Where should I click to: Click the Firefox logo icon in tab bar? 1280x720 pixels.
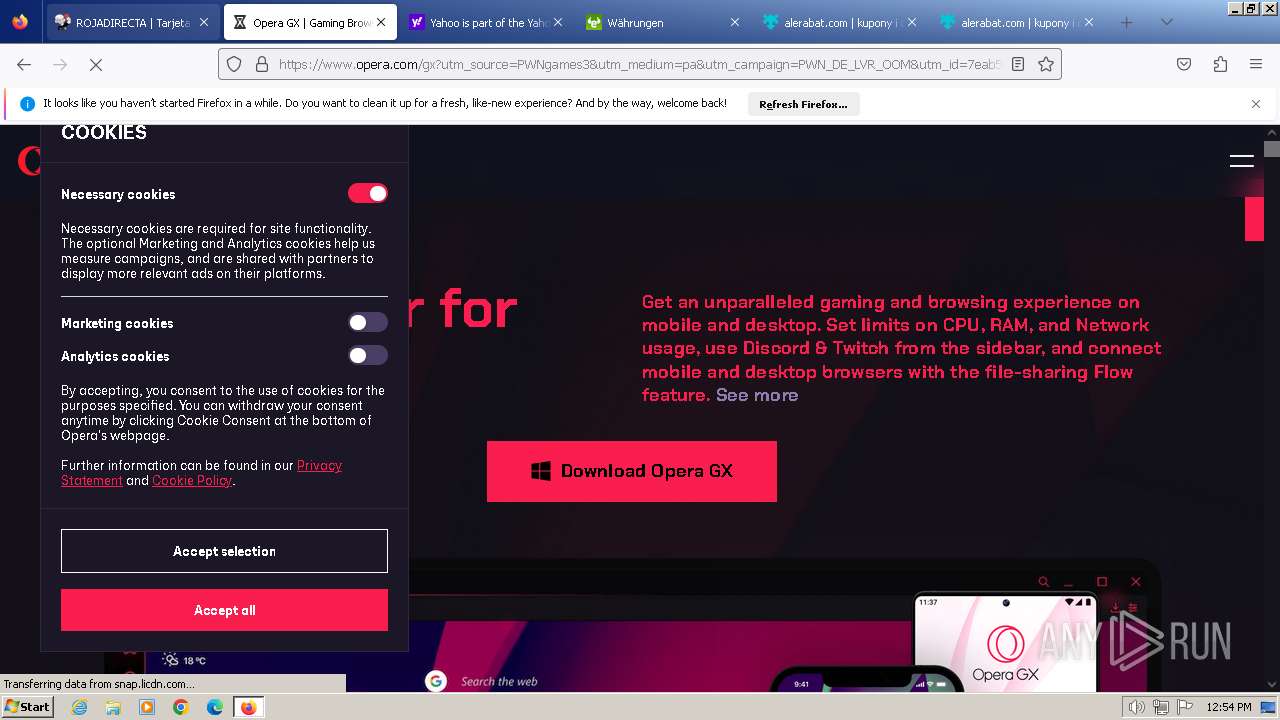[x=20, y=22]
